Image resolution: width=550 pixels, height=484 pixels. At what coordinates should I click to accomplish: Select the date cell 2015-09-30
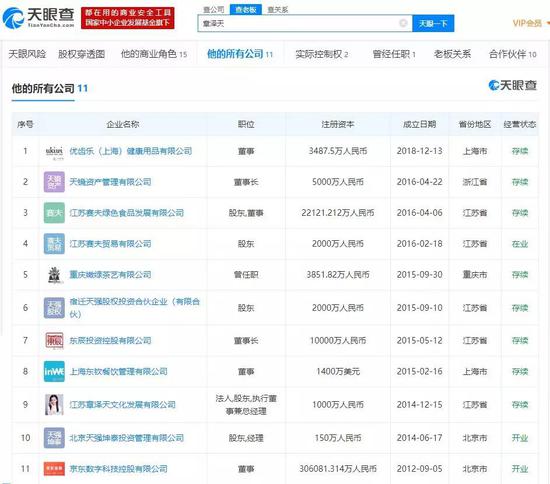coord(420,275)
